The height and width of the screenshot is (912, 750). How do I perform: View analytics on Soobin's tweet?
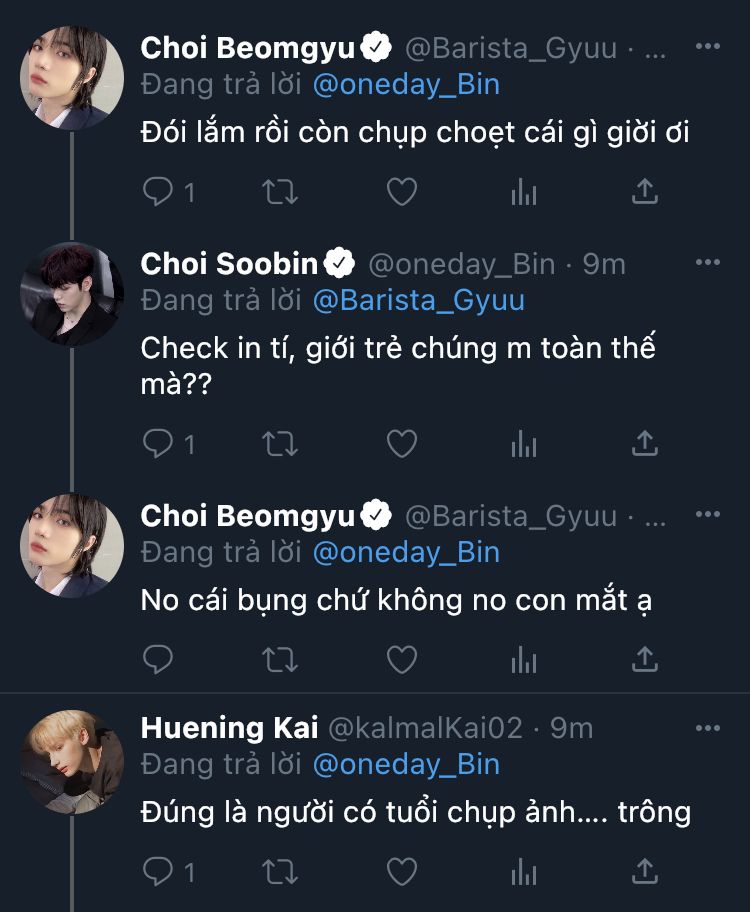[524, 443]
